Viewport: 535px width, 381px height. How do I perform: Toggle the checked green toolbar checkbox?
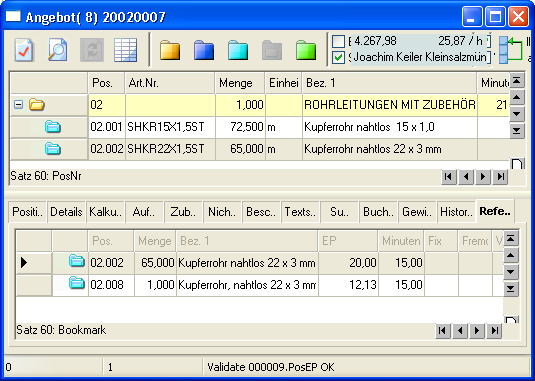[x=338, y=57]
